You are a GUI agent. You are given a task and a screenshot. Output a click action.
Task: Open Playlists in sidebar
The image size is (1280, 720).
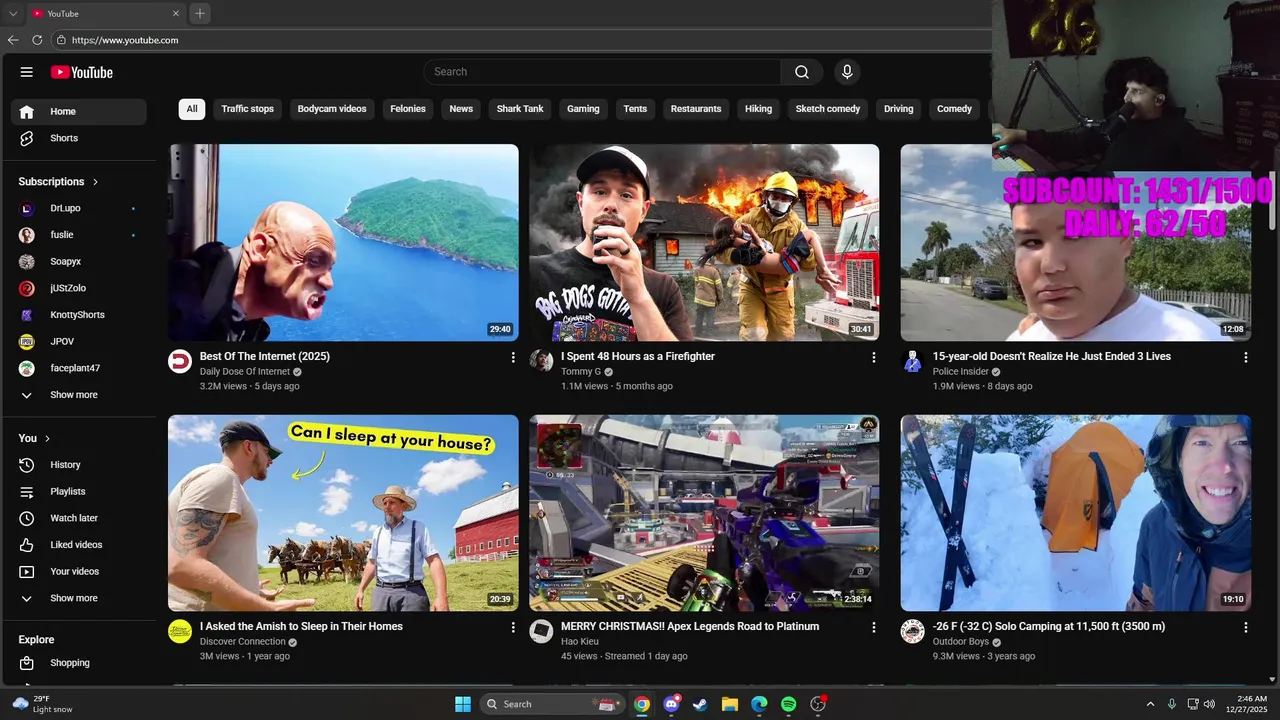point(78,492)
